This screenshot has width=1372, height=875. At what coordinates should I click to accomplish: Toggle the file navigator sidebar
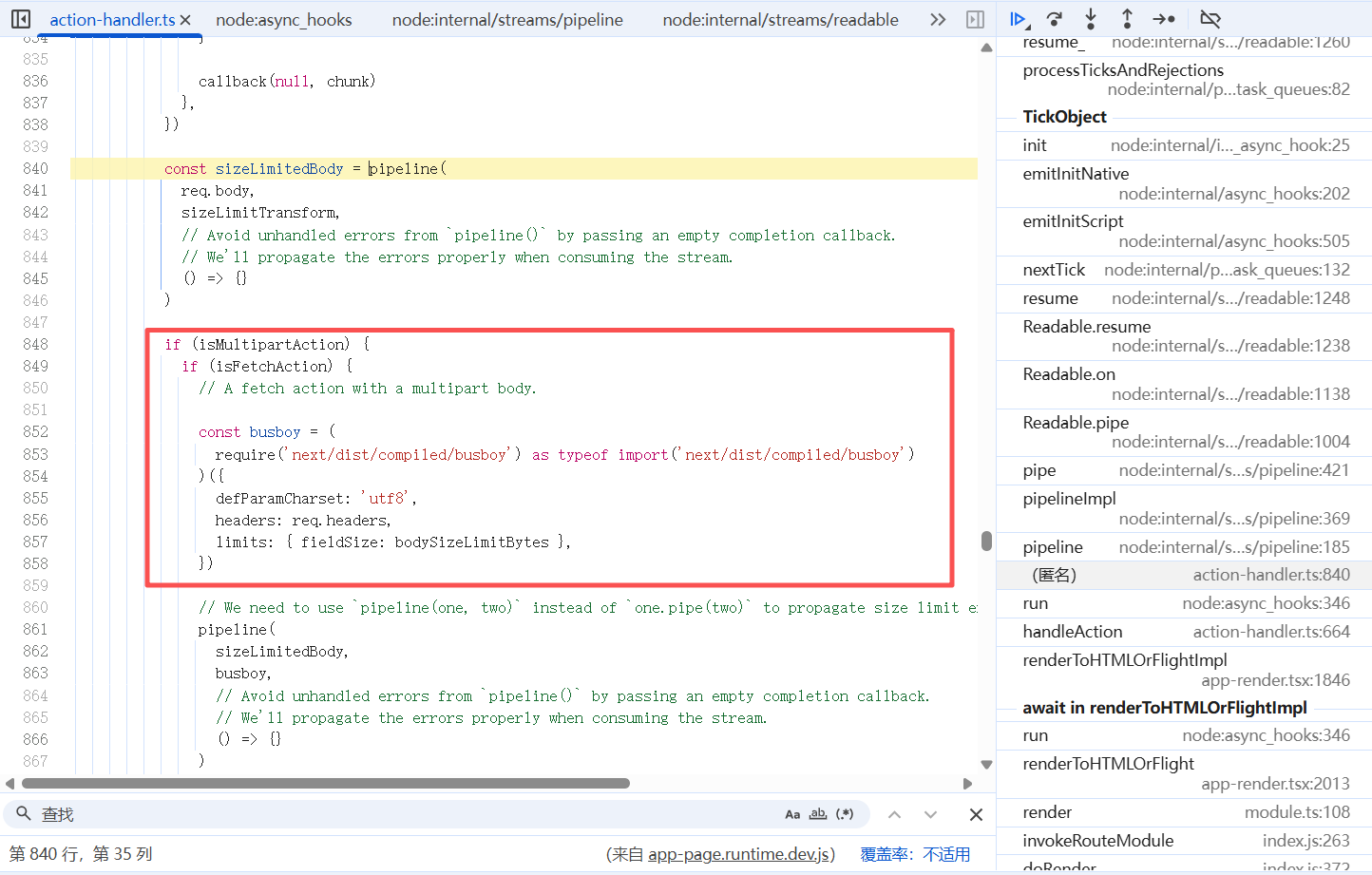point(21,19)
